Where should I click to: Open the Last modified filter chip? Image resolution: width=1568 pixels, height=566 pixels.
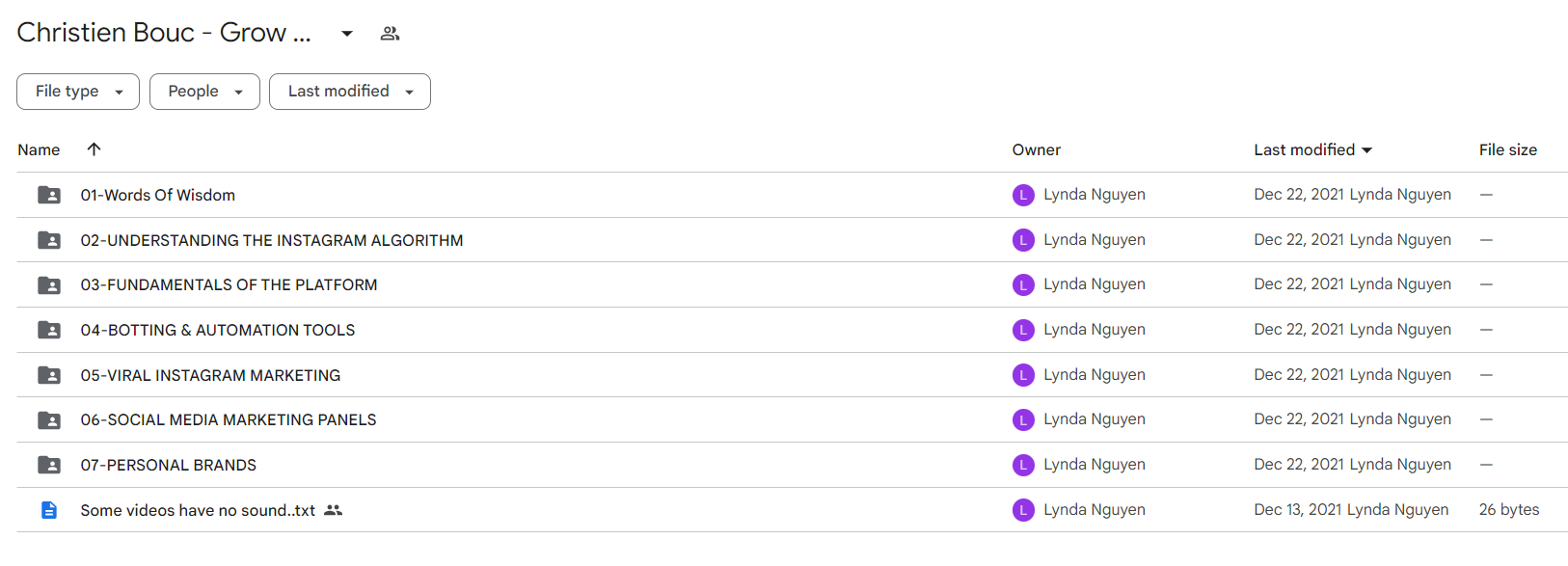350,92
